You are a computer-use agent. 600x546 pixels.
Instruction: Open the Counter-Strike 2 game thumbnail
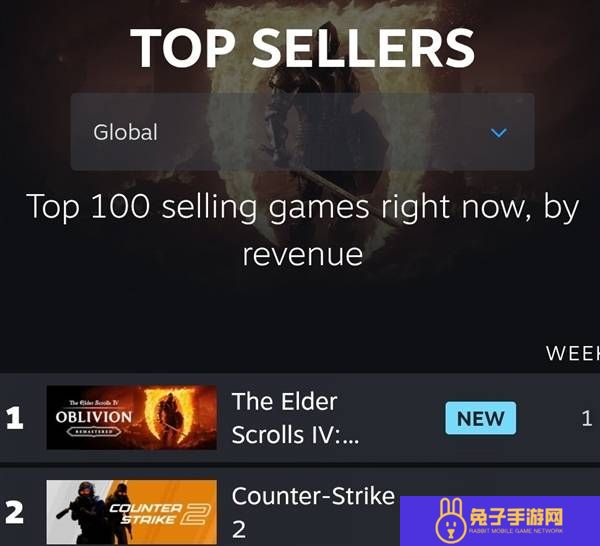(x=132, y=512)
